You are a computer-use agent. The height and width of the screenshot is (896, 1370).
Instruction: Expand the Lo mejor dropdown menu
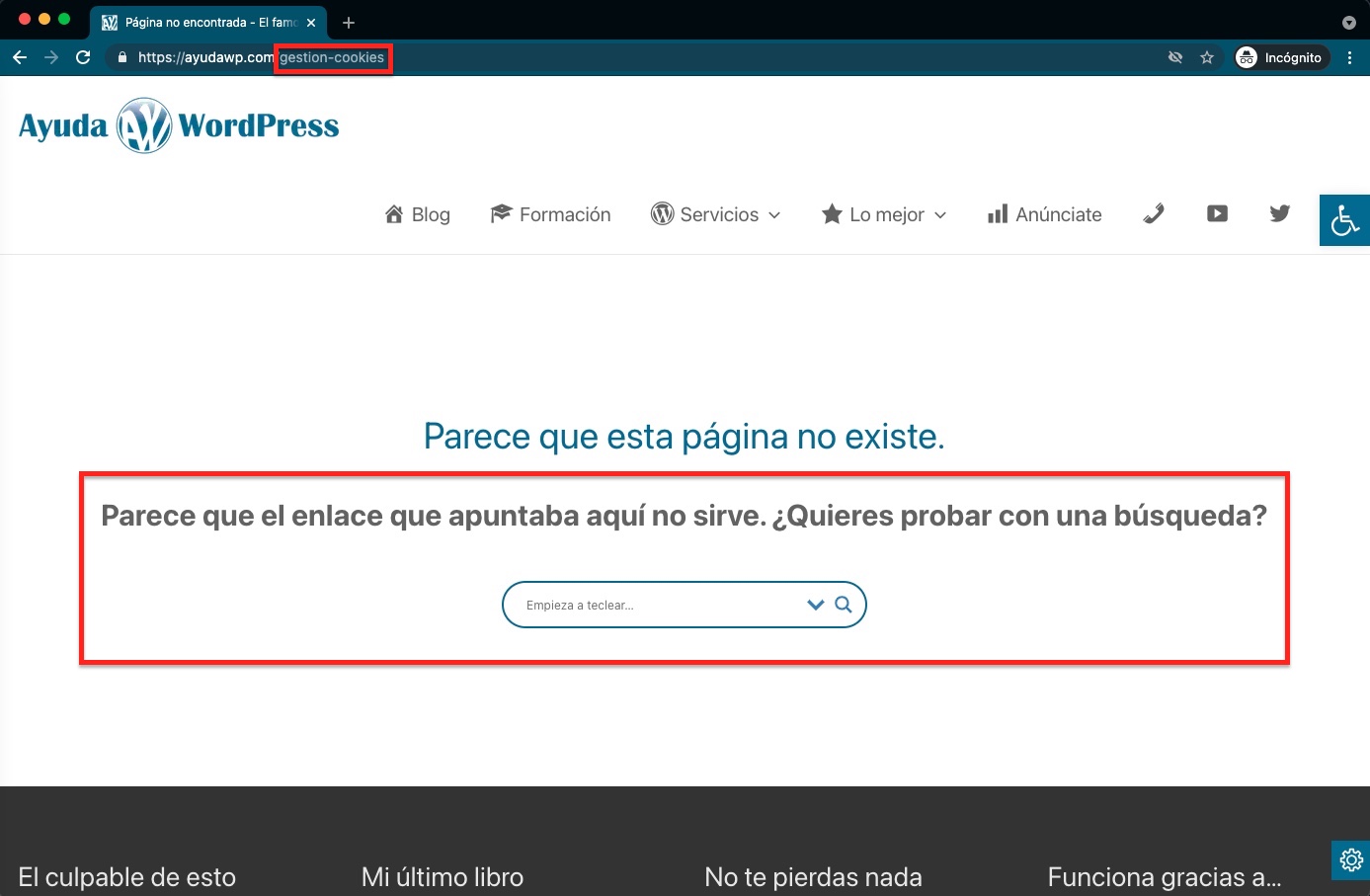[884, 214]
